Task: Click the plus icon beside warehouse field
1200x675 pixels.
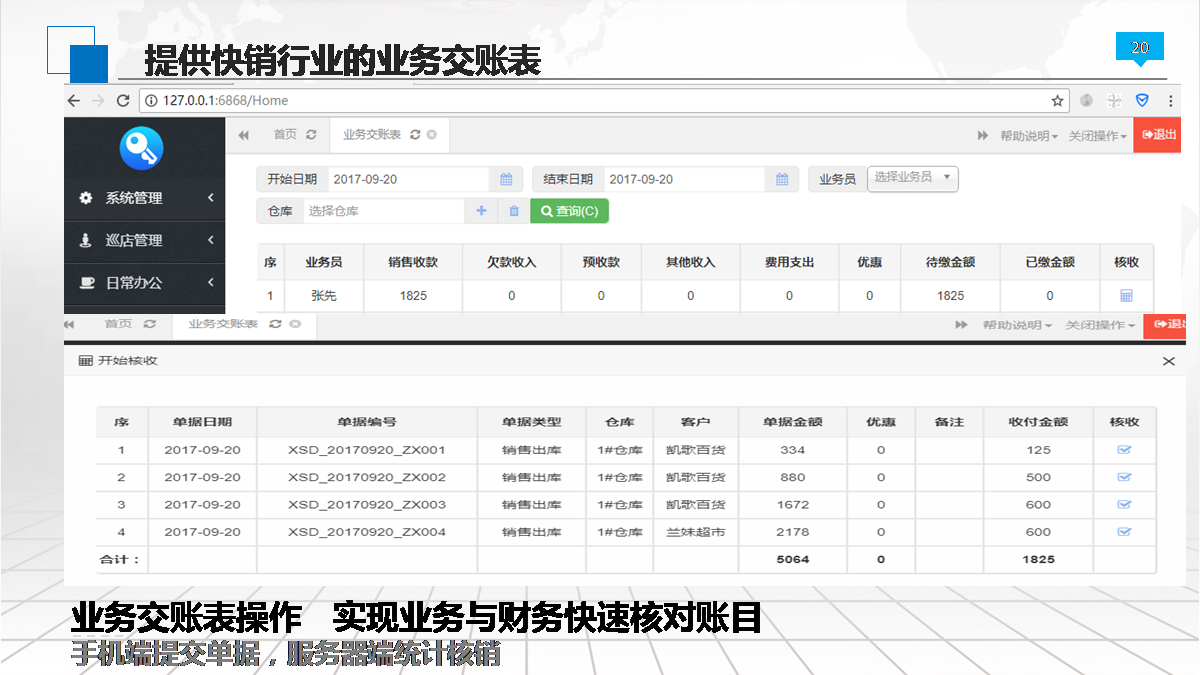Action: point(481,211)
